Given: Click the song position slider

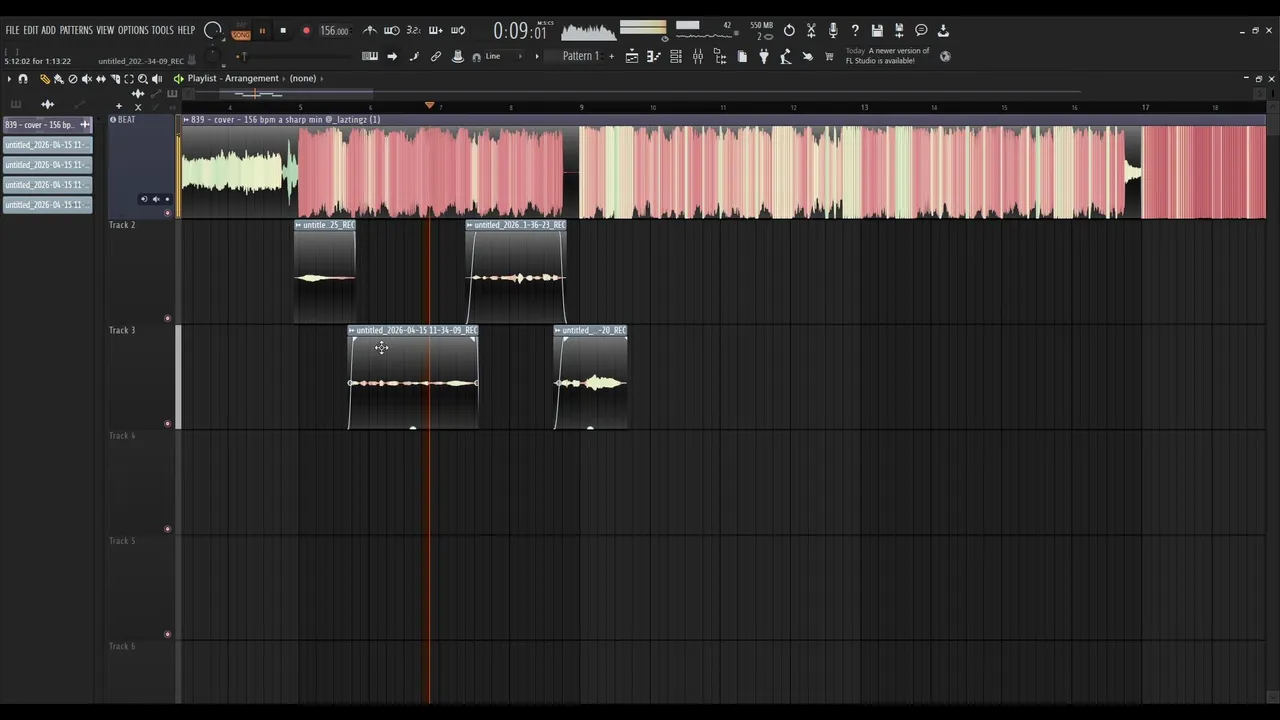Looking at the screenshot, I should [296, 57].
